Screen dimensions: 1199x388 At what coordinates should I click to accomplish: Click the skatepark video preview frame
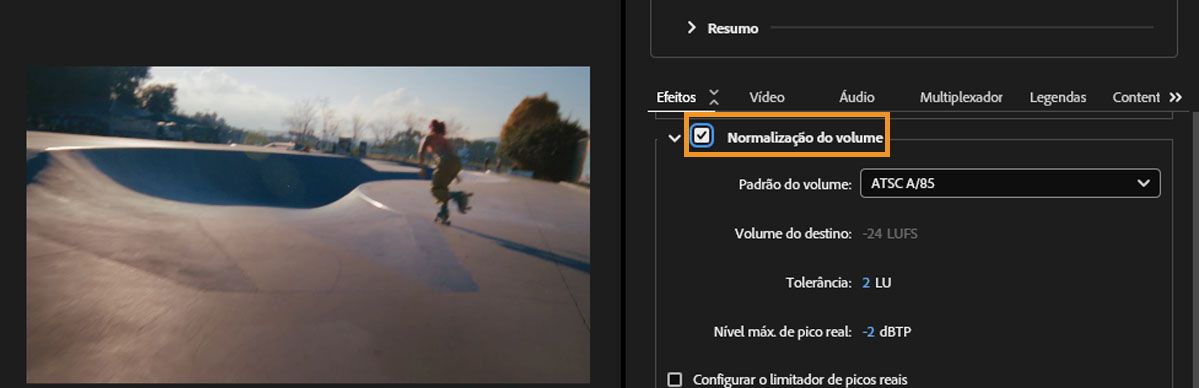308,225
